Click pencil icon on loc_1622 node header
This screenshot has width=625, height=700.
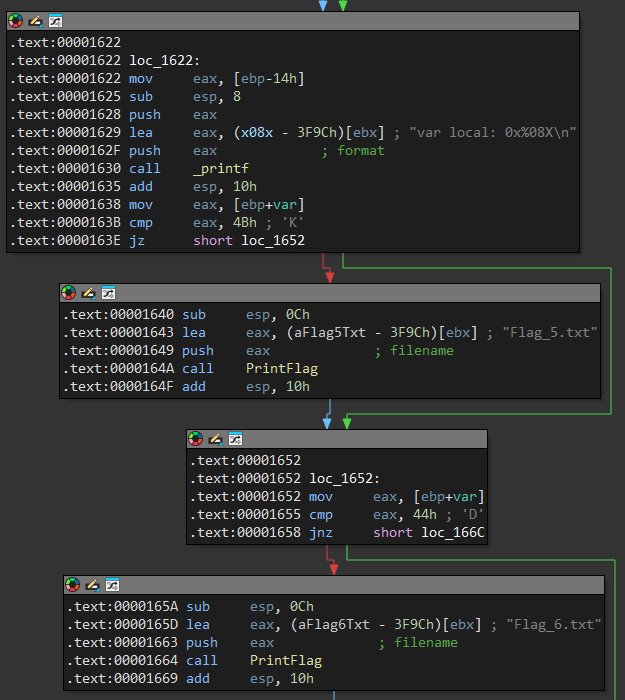(x=35, y=21)
